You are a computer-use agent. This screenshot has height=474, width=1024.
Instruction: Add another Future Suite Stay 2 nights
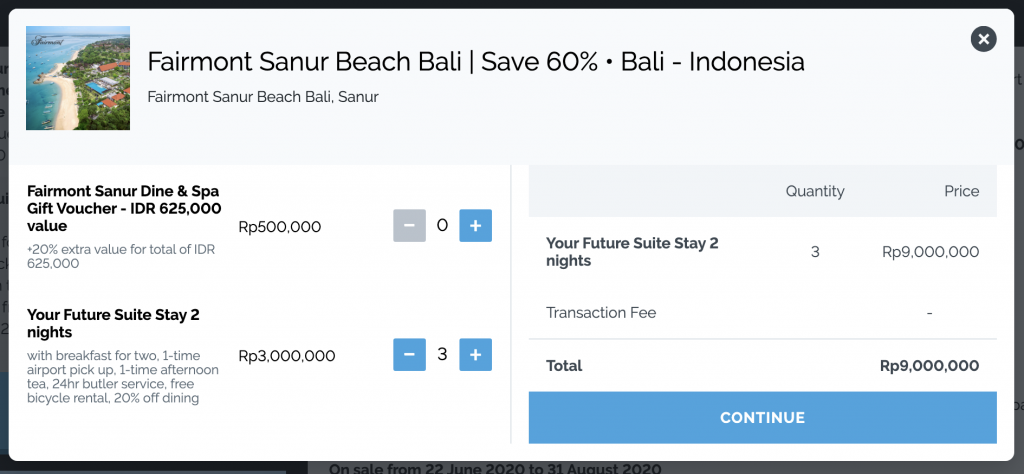coord(475,355)
